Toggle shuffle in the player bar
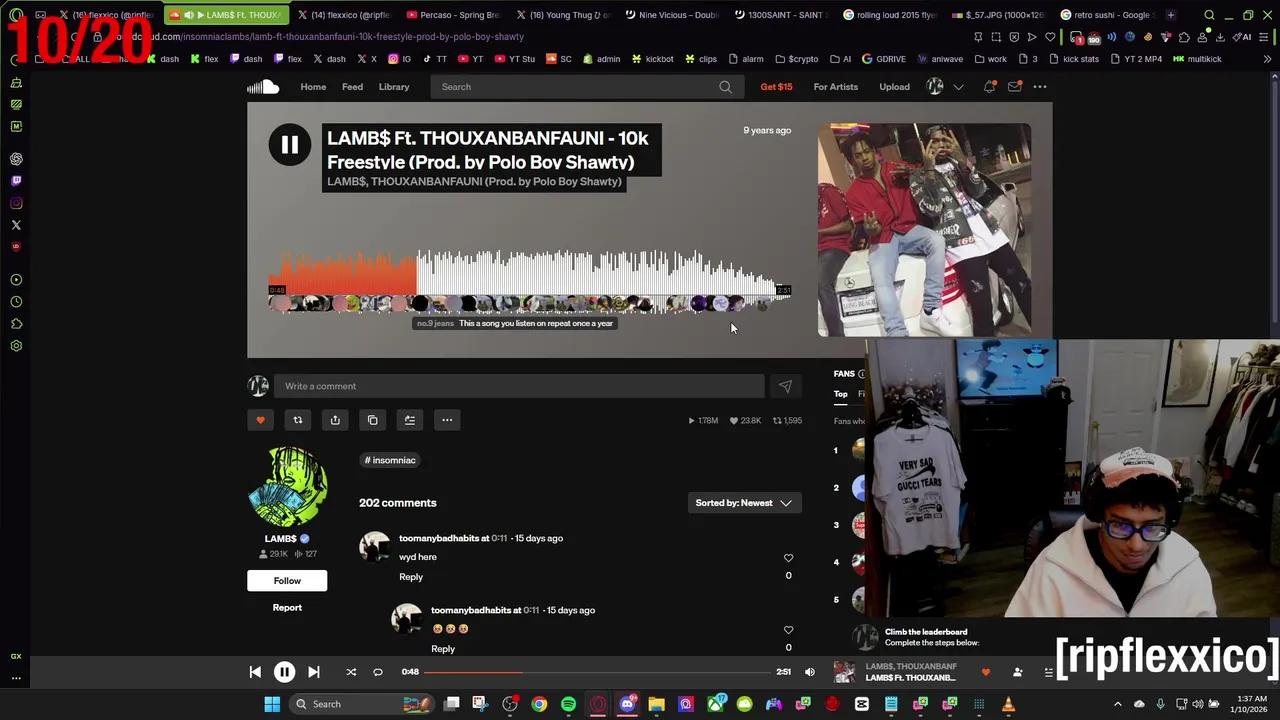Viewport: 1280px width, 720px height. (351, 672)
